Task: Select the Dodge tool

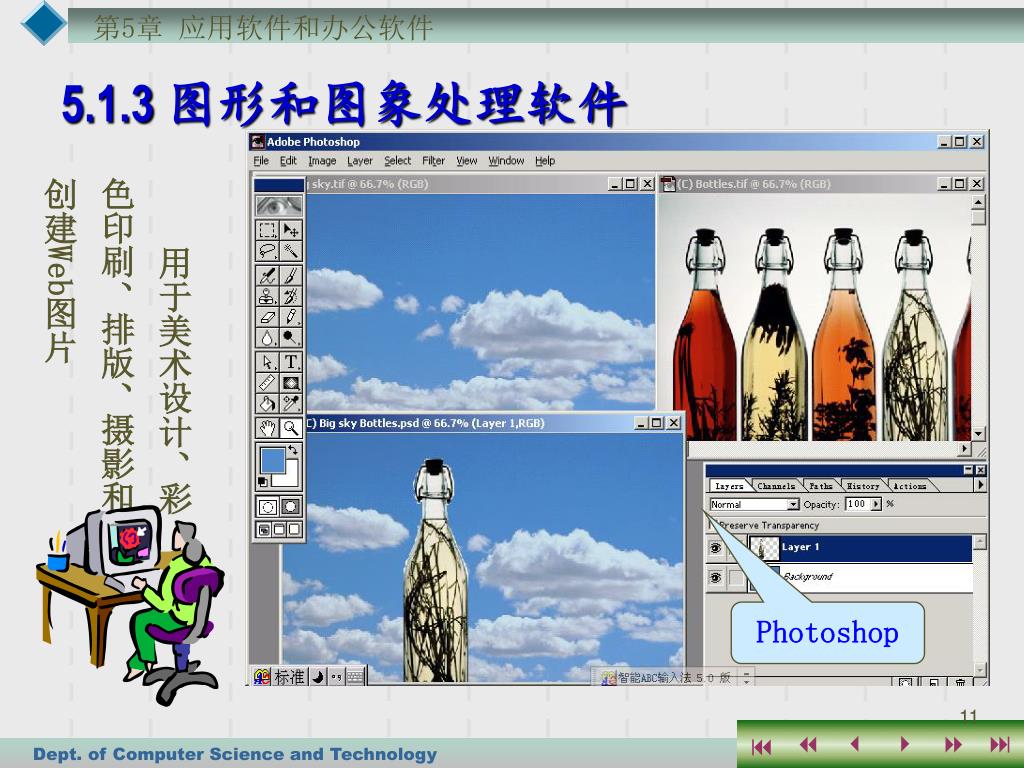Action: click(x=291, y=338)
